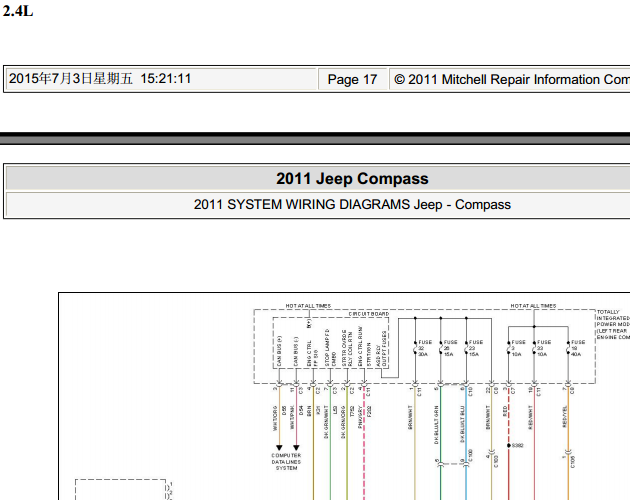Click the "© 2011 Mitchell Repair Information" copyright text
Viewport: 630px width, 500px height.
511,79
